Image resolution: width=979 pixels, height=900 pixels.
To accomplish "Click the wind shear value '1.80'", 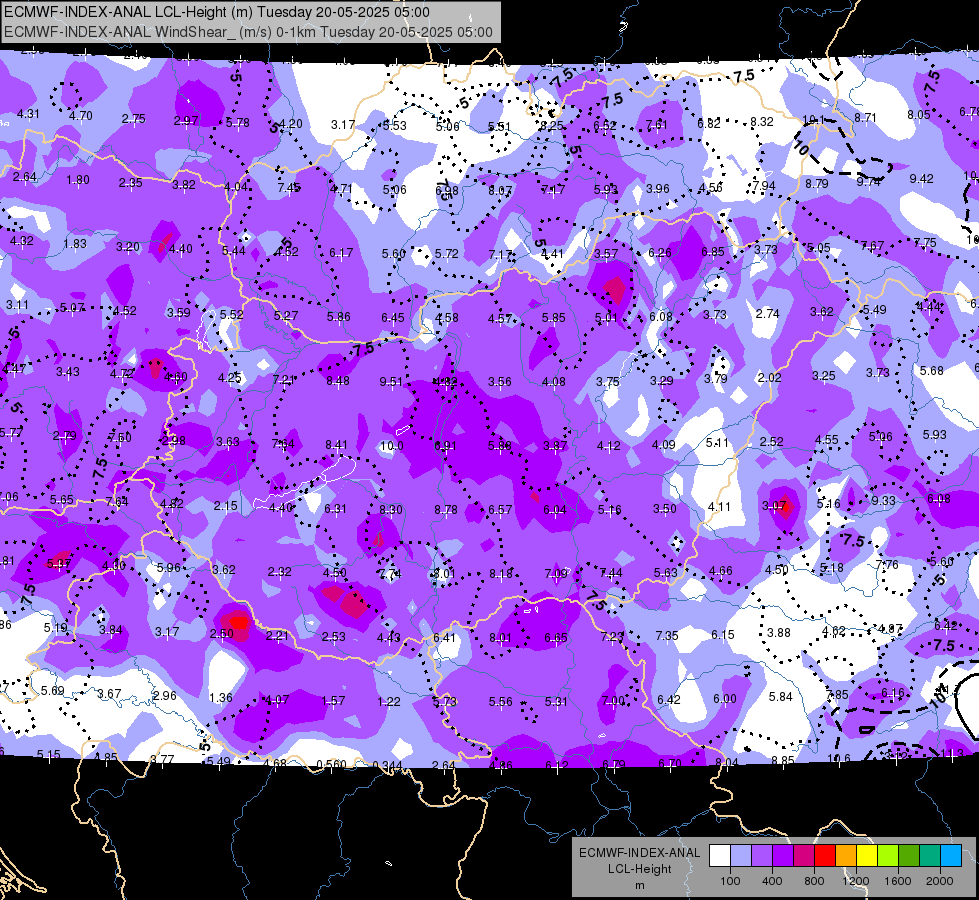I will 78,180.
